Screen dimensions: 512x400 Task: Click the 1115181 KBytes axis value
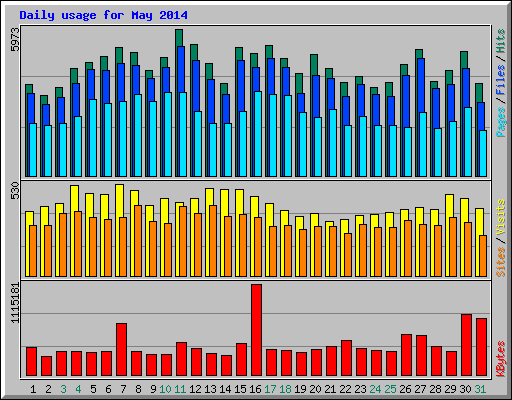(x=15, y=303)
